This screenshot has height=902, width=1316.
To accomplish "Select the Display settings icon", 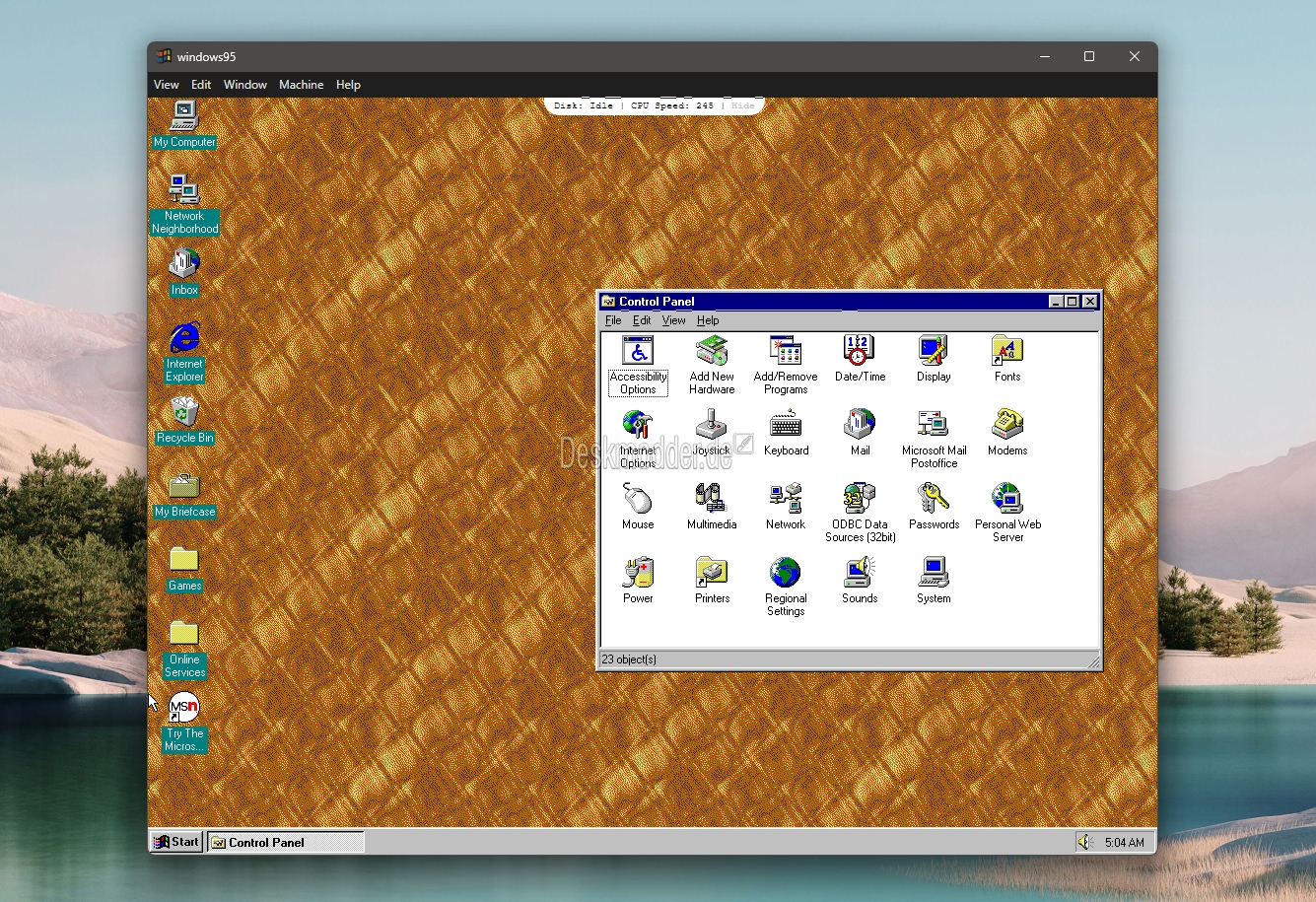I will (934, 351).
